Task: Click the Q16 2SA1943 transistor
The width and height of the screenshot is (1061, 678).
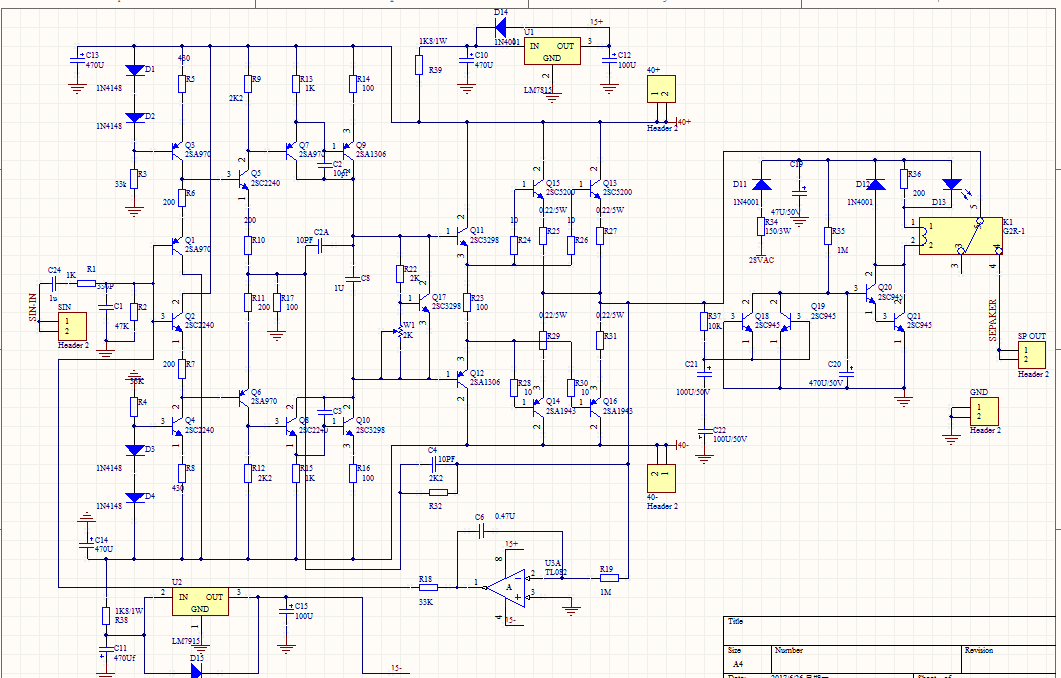Action: (x=593, y=406)
